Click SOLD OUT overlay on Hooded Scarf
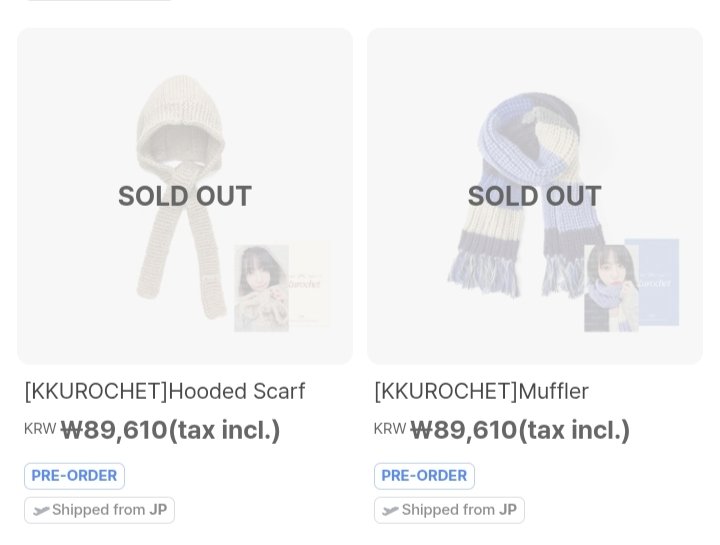 point(185,196)
